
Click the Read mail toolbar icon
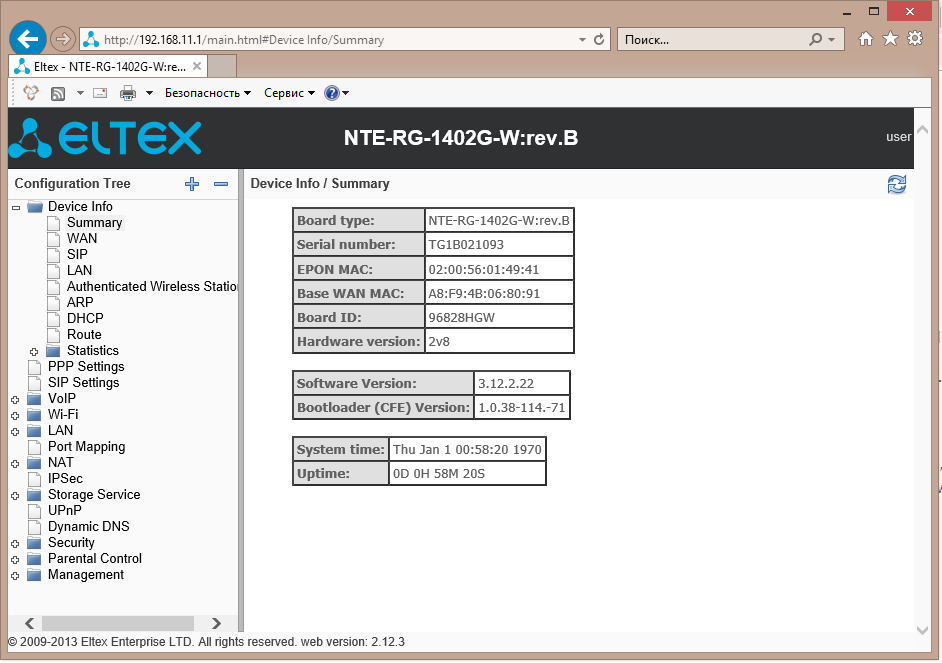click(100, 93)
